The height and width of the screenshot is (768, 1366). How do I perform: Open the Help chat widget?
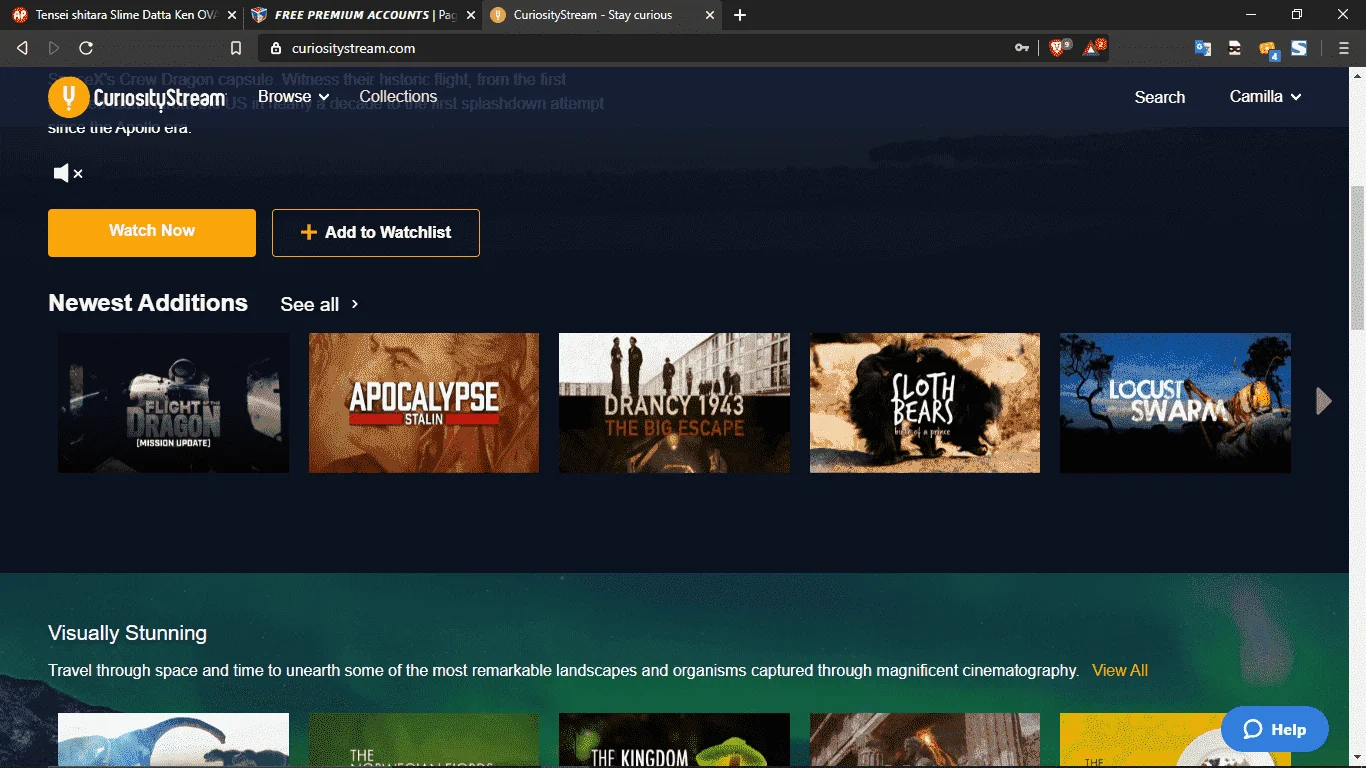tap(1275, 729)
